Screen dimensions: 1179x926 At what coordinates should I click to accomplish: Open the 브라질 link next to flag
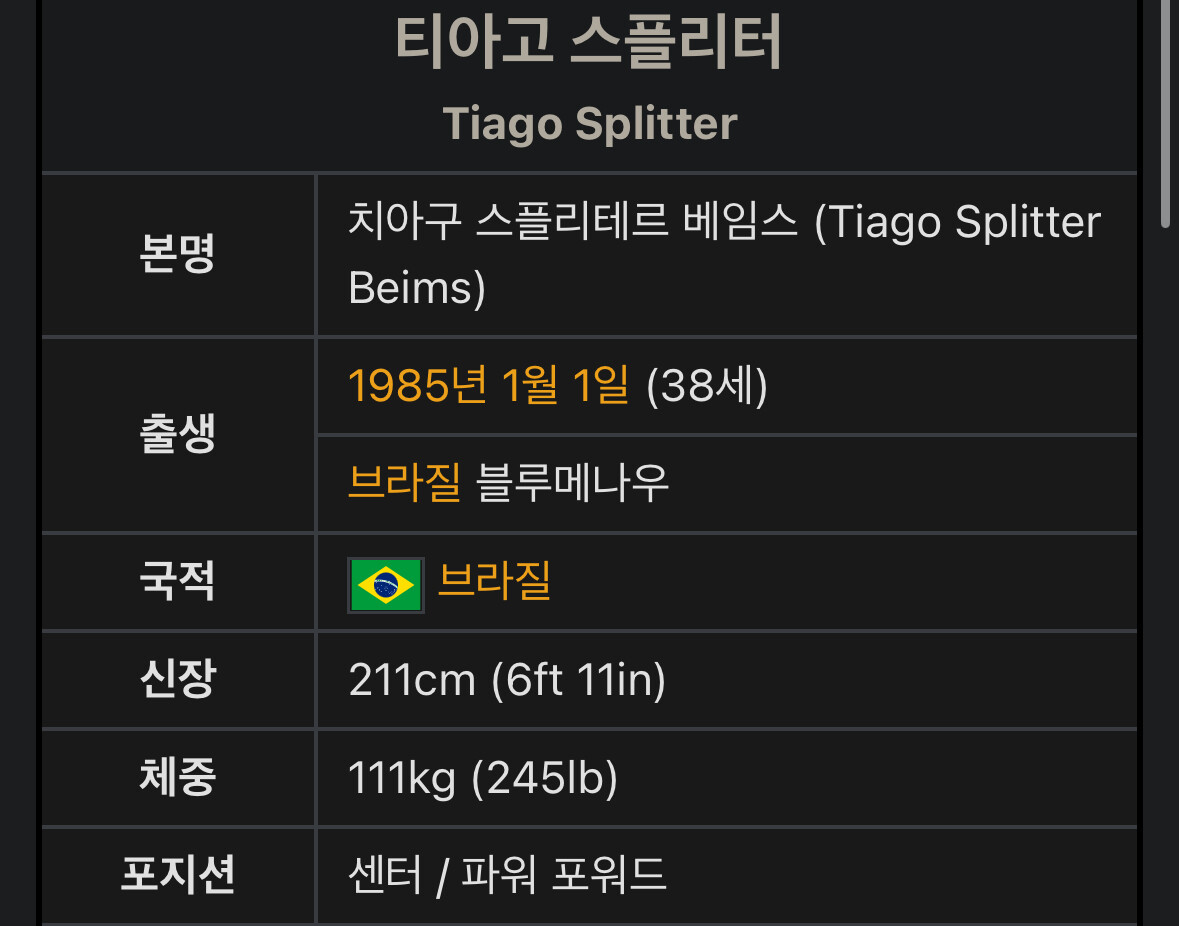click(494, 580)
